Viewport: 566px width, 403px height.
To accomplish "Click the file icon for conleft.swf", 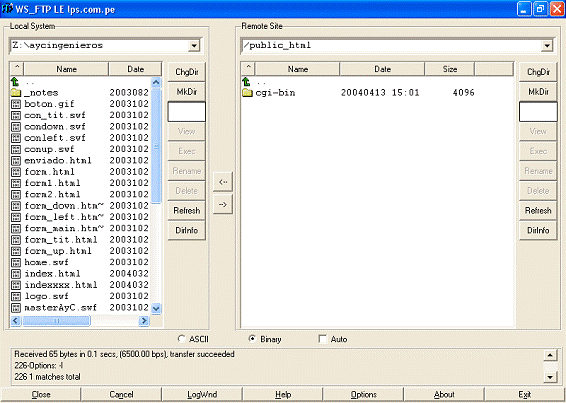I will pyautogui.click(x=16, y=138).
